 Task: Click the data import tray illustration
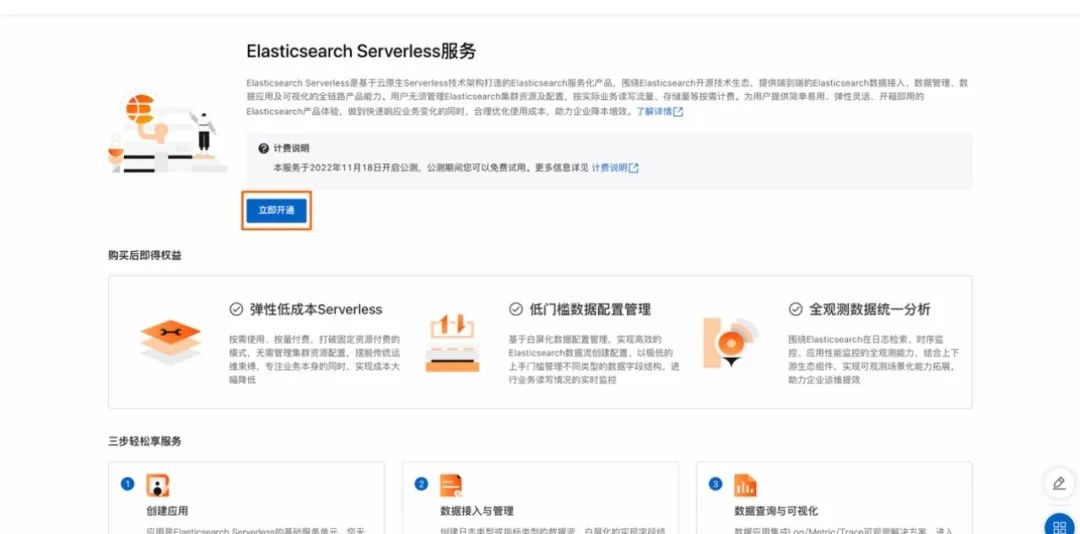453,342
